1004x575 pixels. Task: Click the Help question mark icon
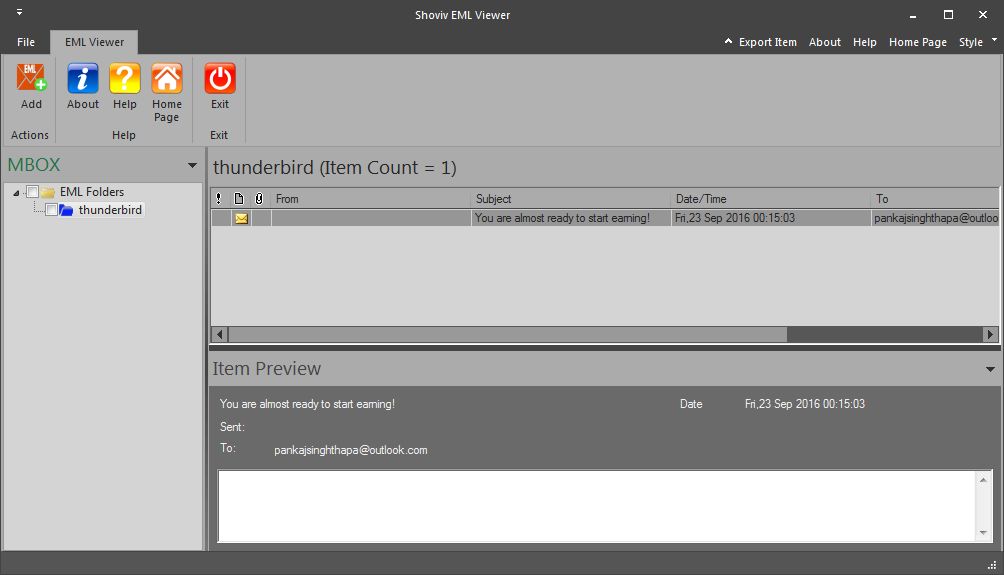[125, 79]
